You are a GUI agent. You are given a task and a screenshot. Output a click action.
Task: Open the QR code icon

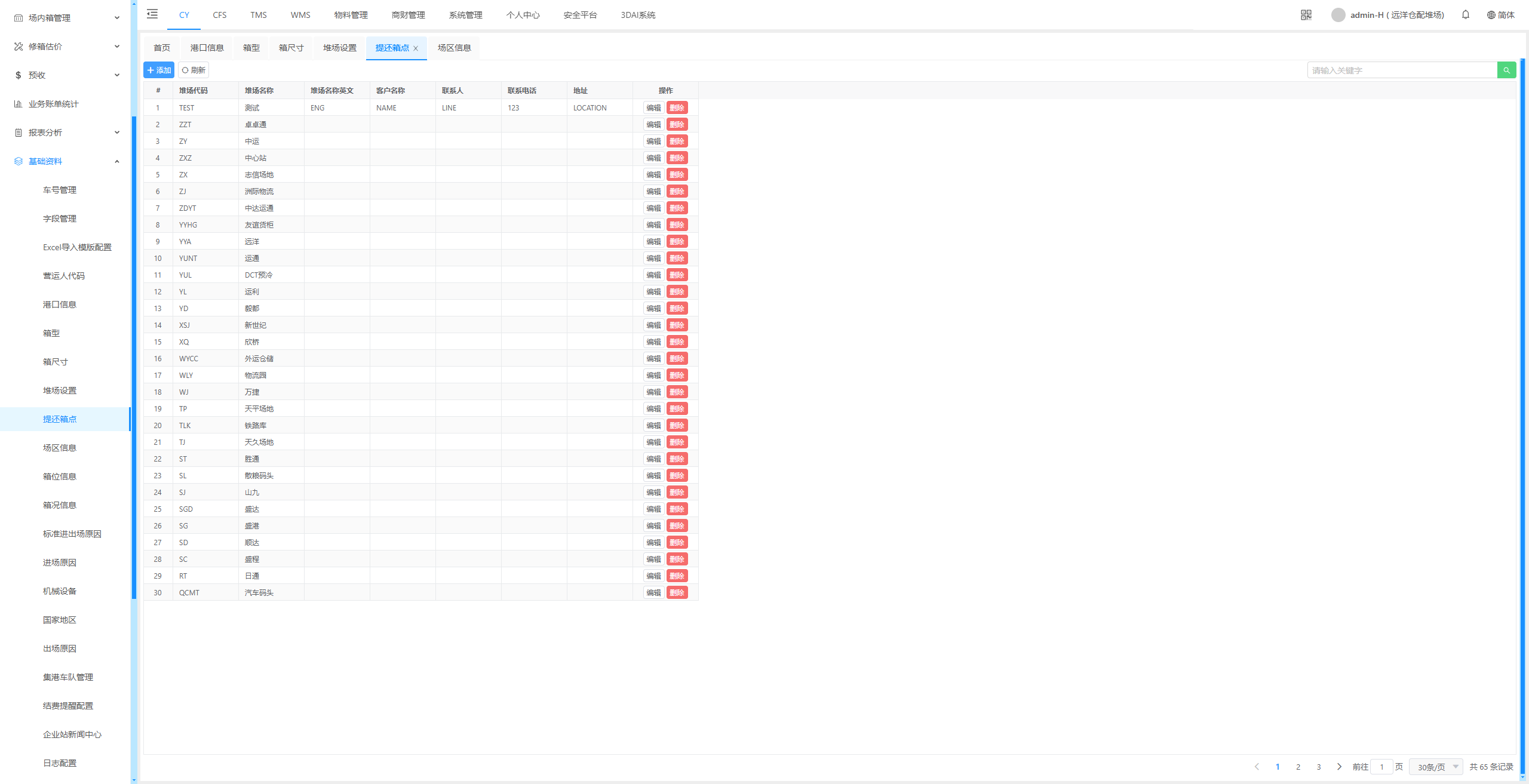pyautogui.click(x=1306, y=15)
